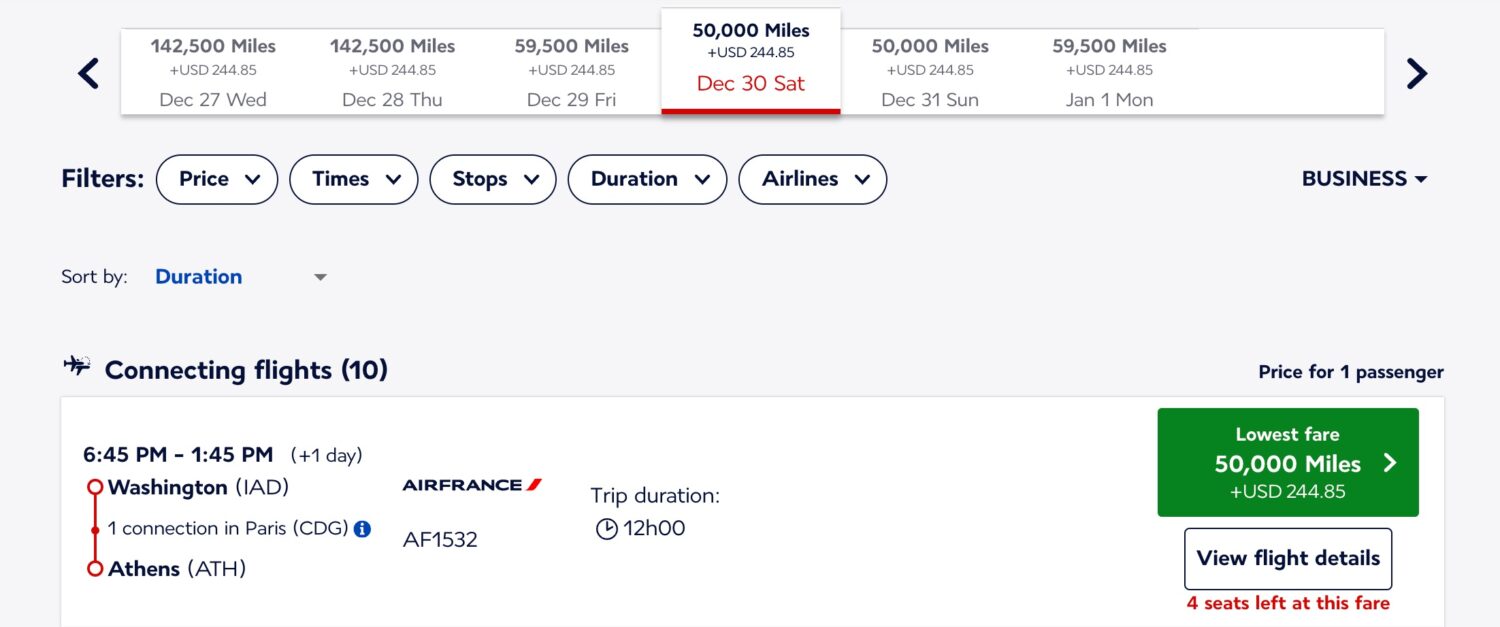This screenshot has height=627, width=1500.
Task: Click View flight details for flight AF1532
Action: [1287, 558]
